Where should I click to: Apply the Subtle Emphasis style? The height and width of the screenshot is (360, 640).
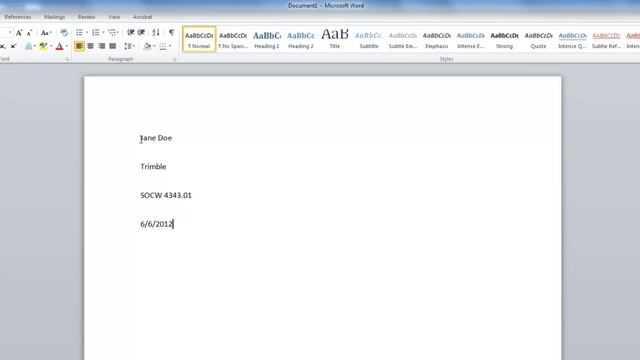(x=402, y=39)
